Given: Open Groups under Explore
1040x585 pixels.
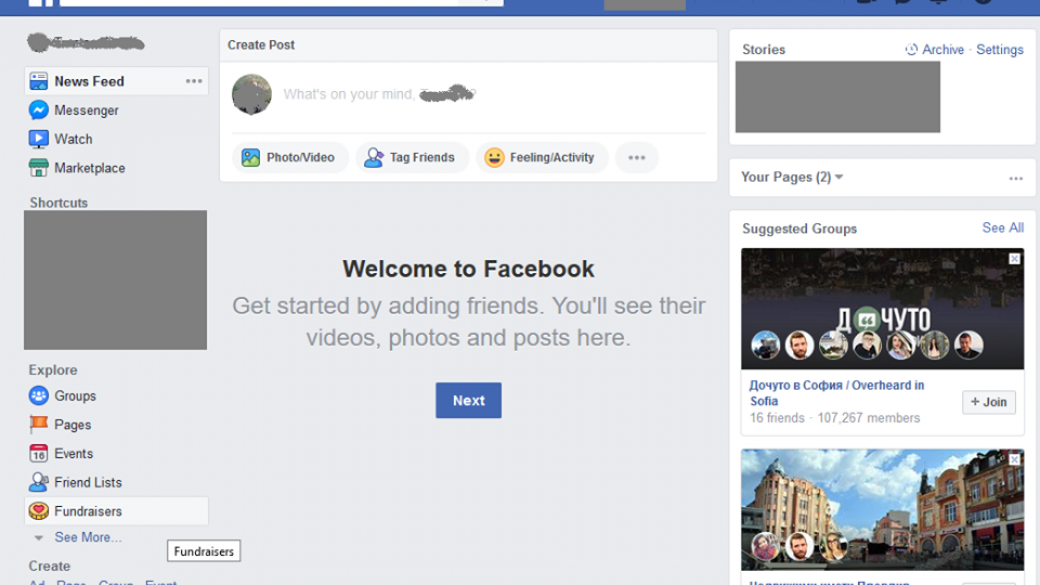Looking at the screenshot, I should pyautogui.click(x=75, y=396).
